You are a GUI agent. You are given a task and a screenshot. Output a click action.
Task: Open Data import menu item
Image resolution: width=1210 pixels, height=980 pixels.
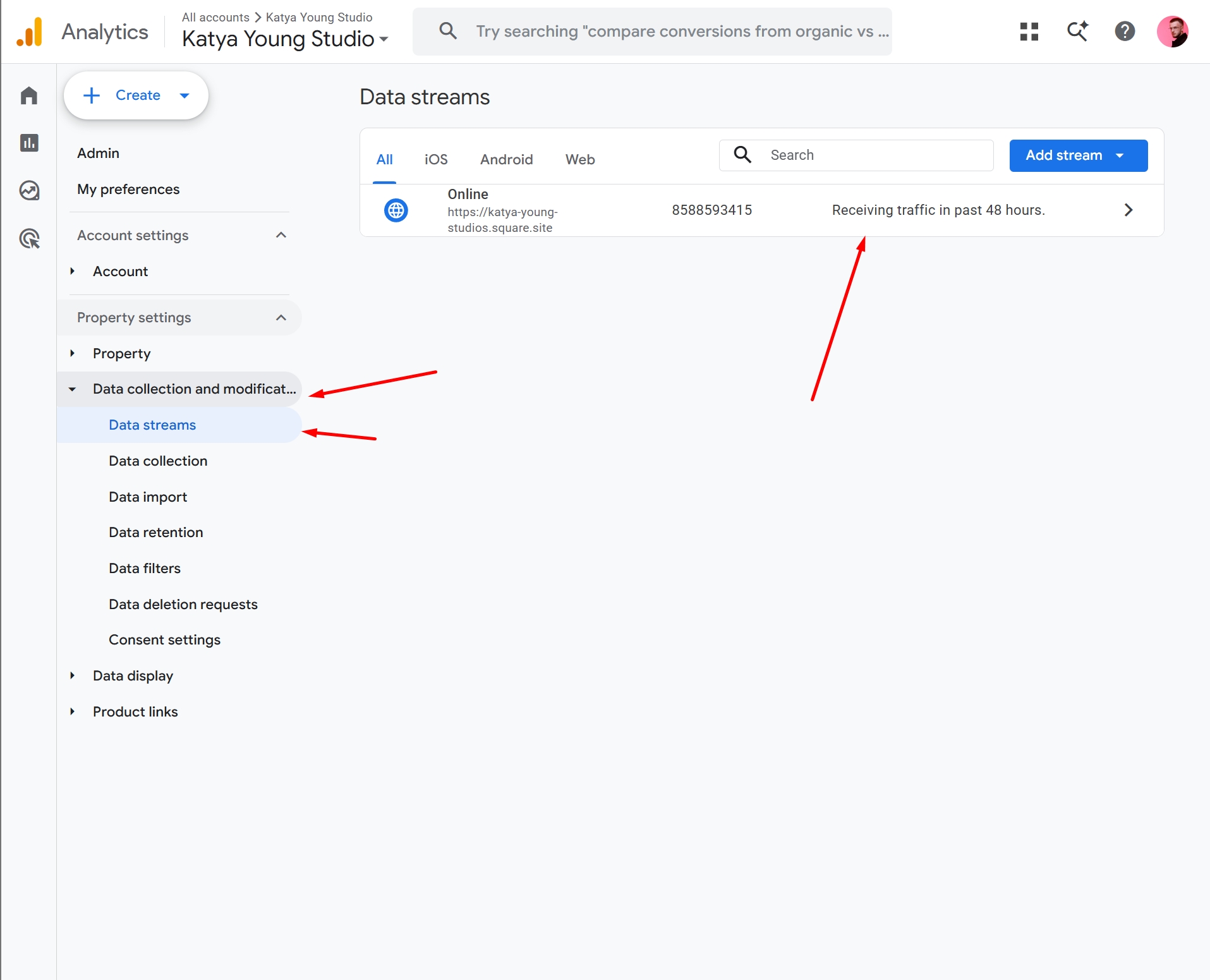(148, 497)
